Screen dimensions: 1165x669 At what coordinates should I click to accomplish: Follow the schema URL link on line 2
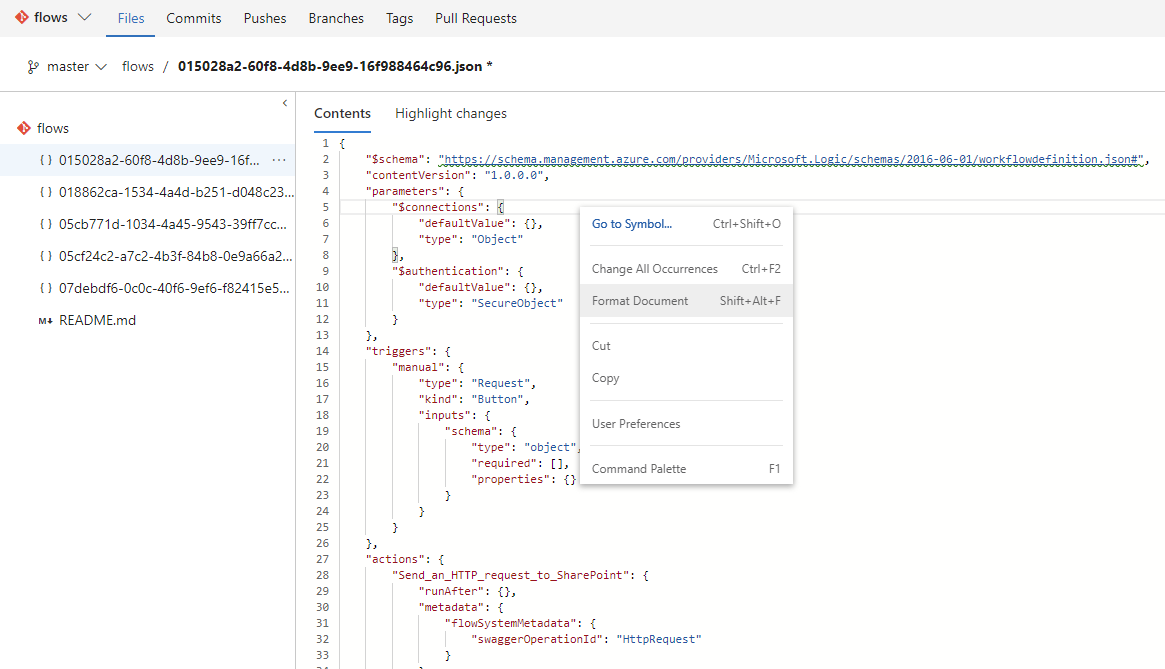pyautogui.click(x=790, y=159)
